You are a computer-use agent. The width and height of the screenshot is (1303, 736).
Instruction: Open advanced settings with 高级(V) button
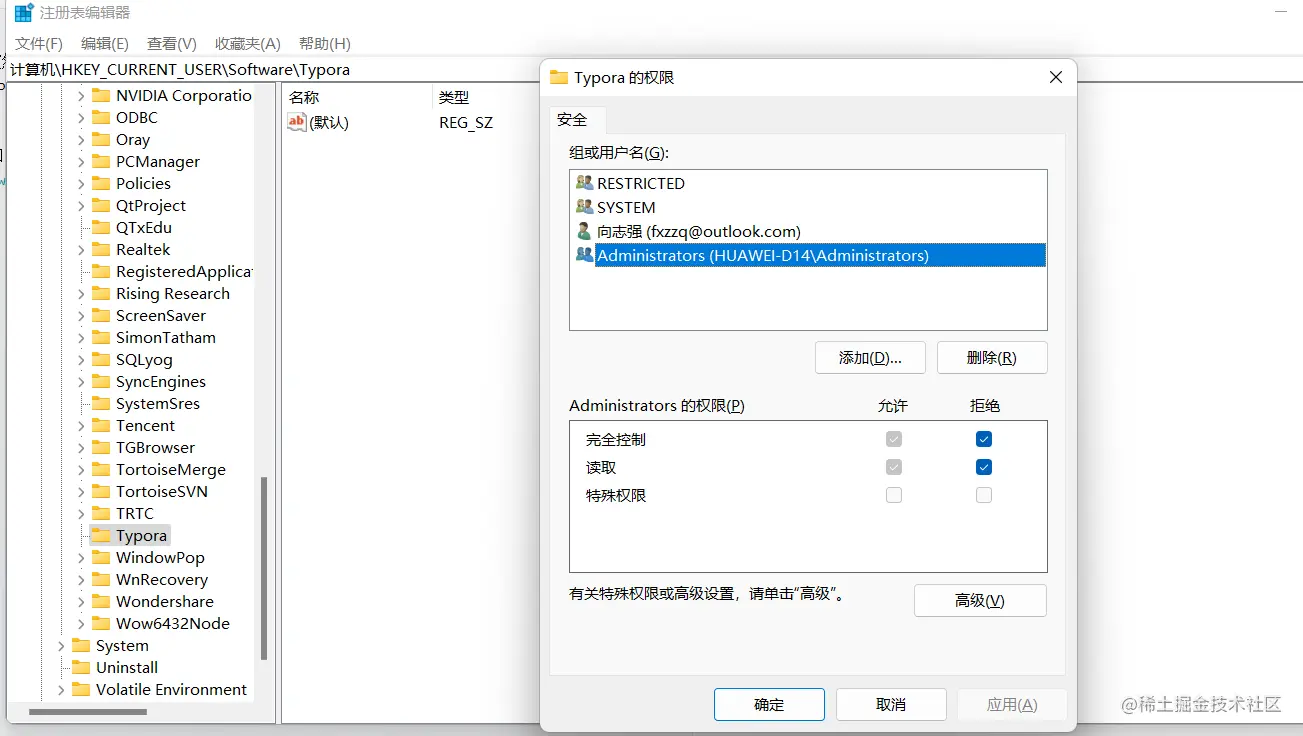click(980, 600)
